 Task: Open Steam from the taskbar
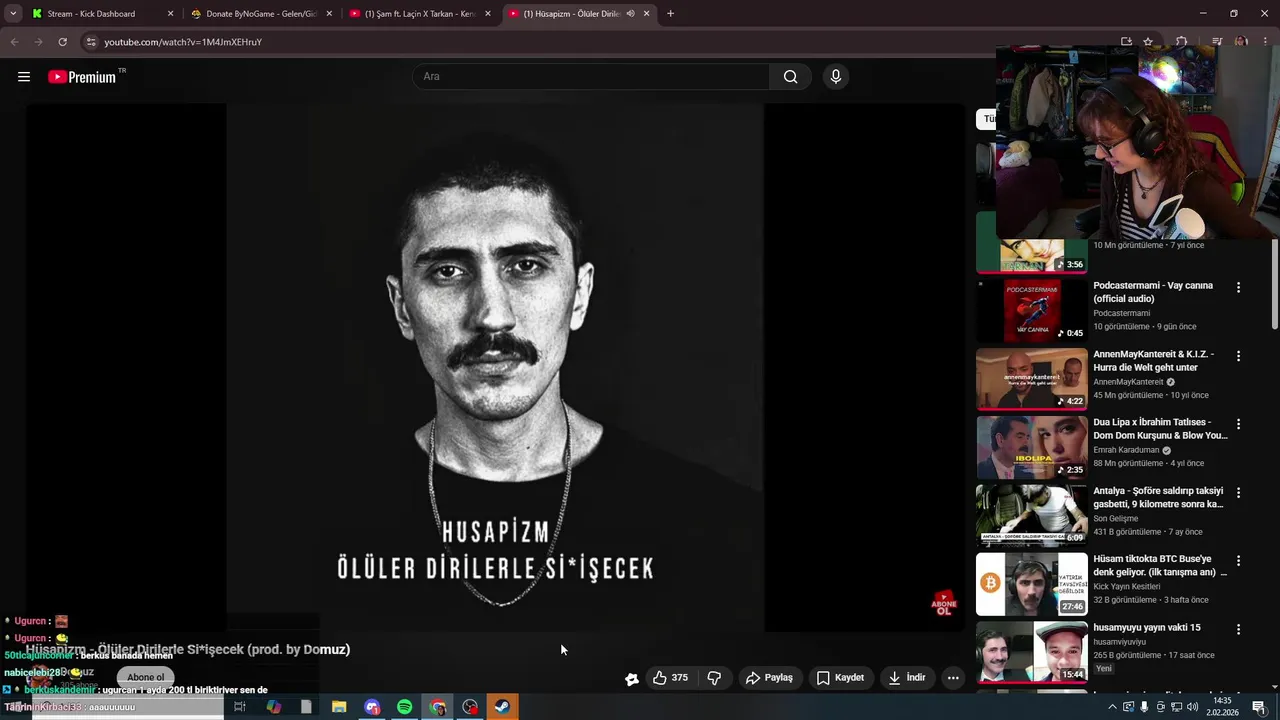coord(503,707)
